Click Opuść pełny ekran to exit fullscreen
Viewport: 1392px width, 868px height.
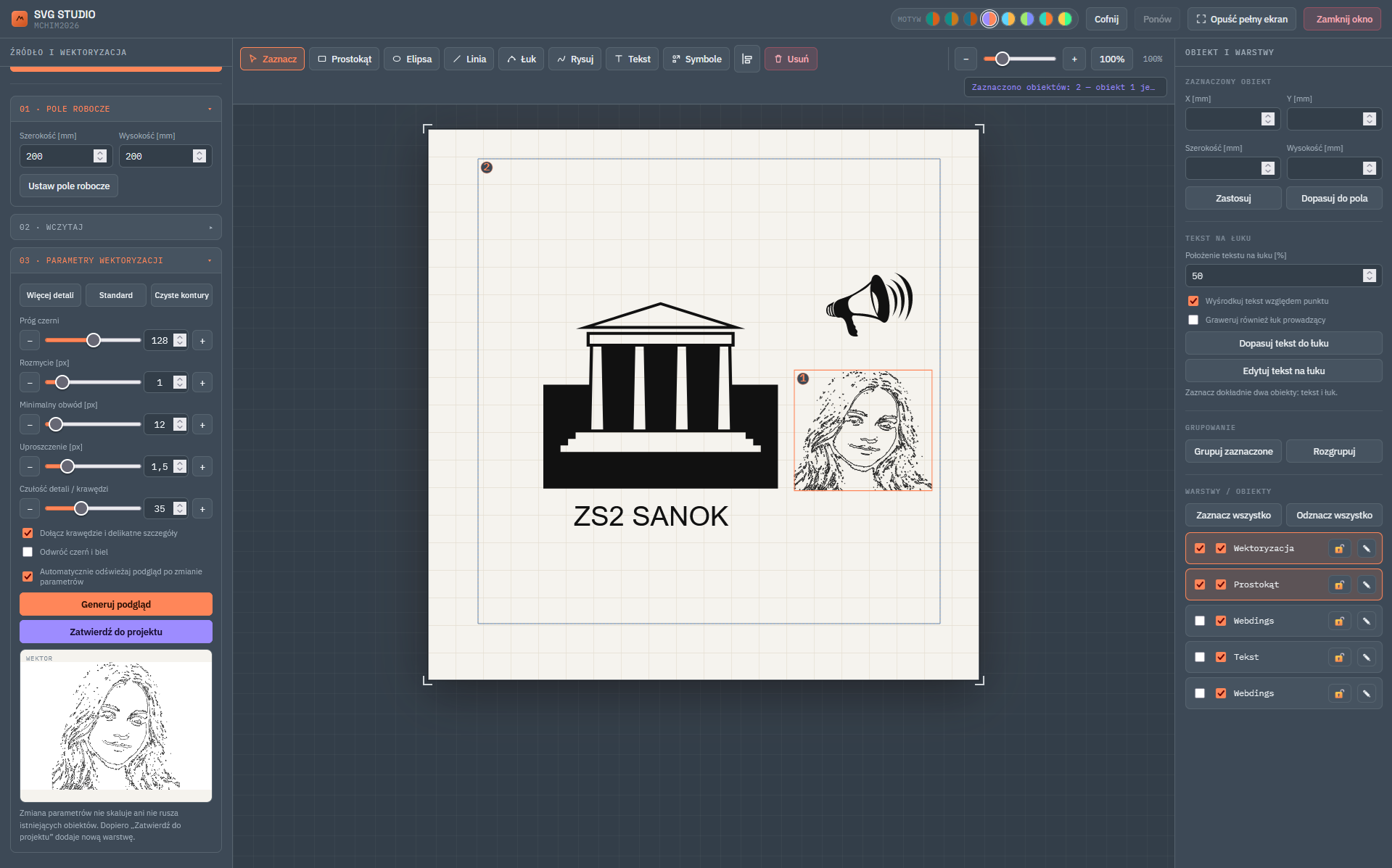pos(1241,19)
